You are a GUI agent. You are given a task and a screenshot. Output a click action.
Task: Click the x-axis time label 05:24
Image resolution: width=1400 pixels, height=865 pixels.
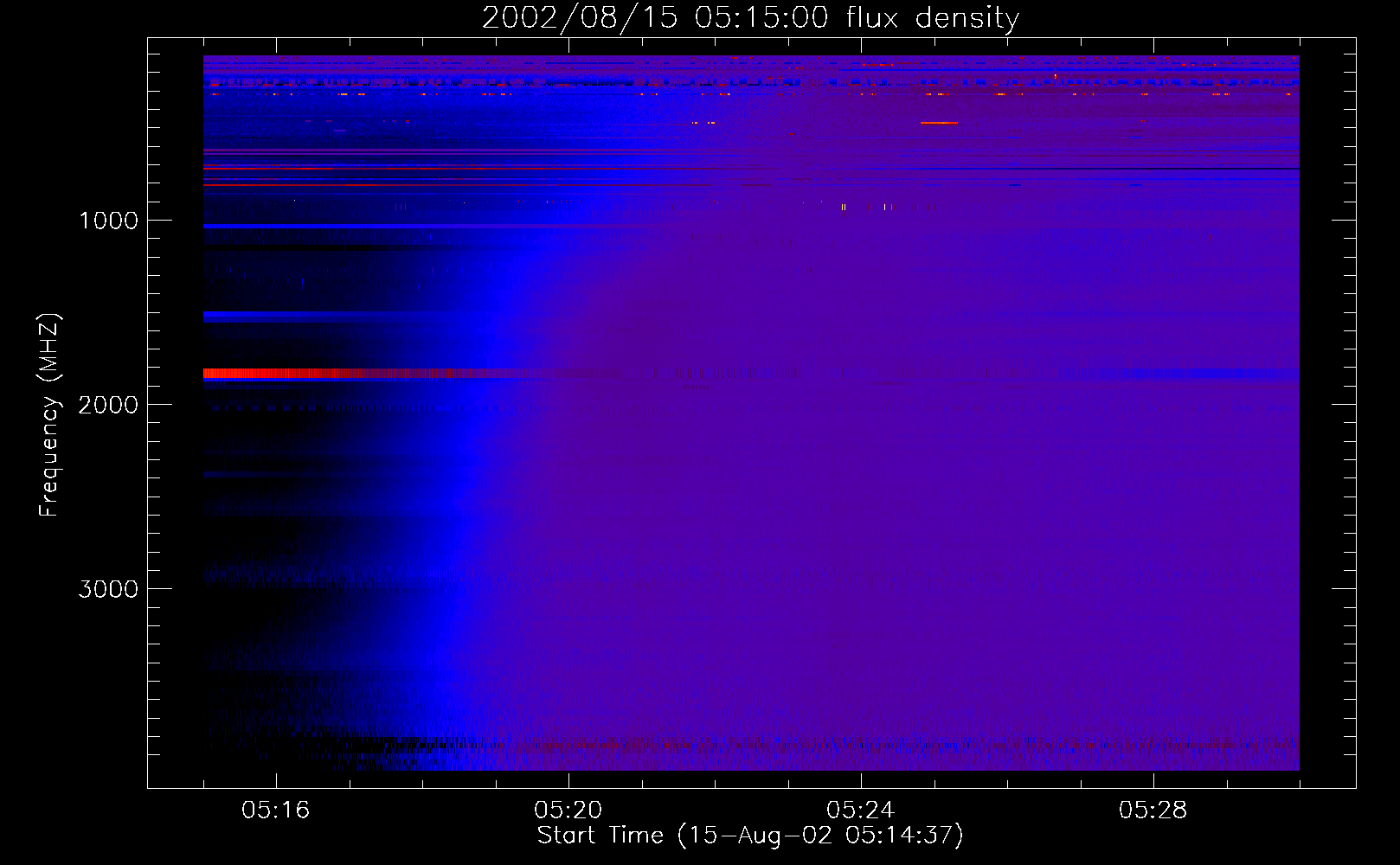(861, 810)
